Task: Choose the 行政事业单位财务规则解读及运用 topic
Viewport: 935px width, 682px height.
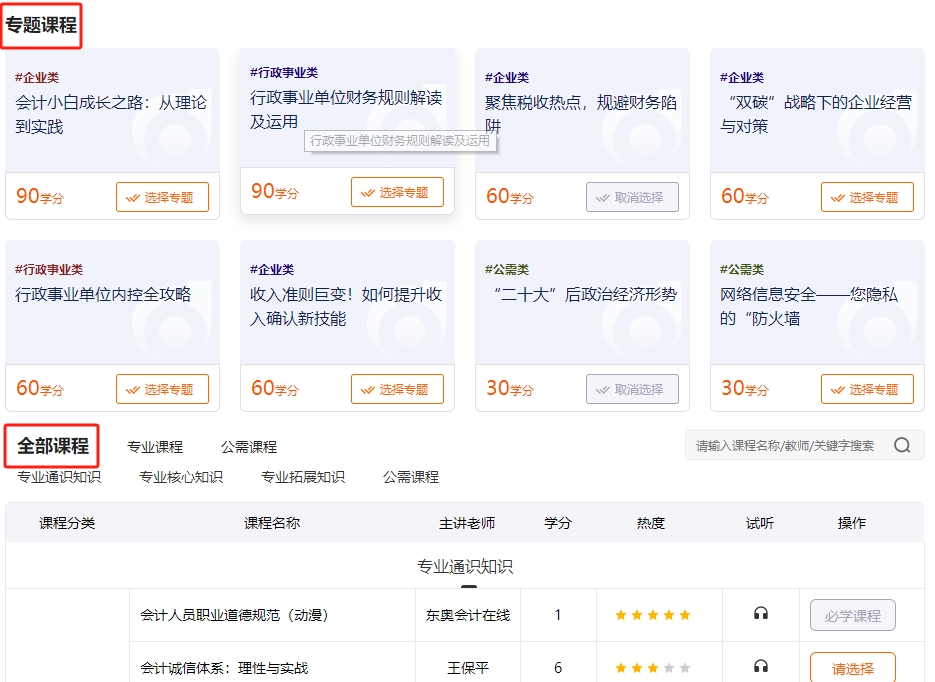Action: tap(397, 192)
